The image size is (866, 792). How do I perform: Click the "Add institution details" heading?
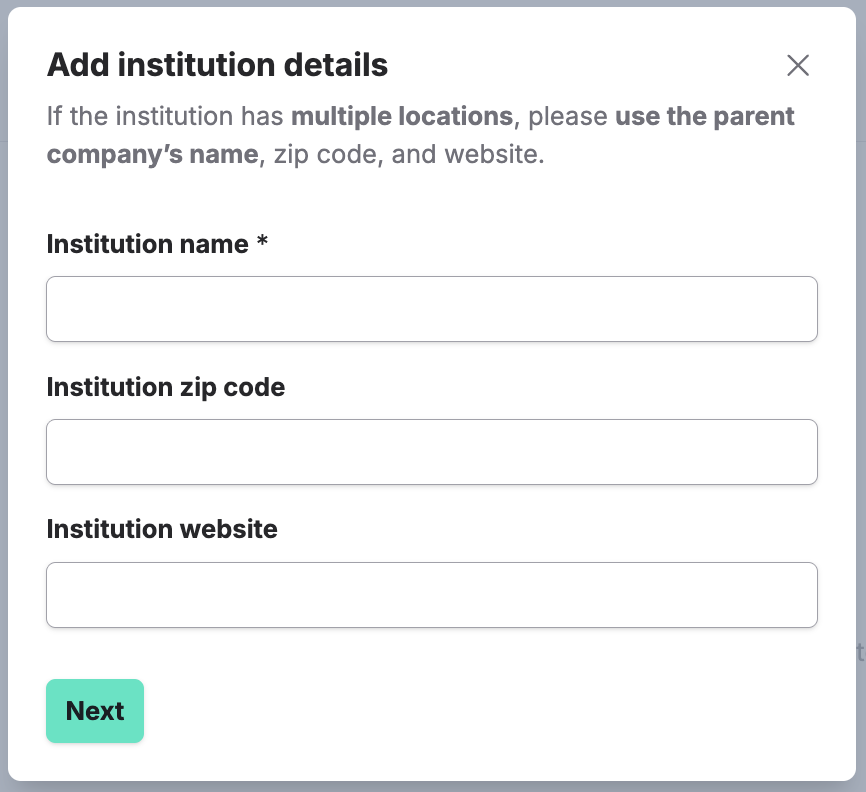tap(218, 66)
